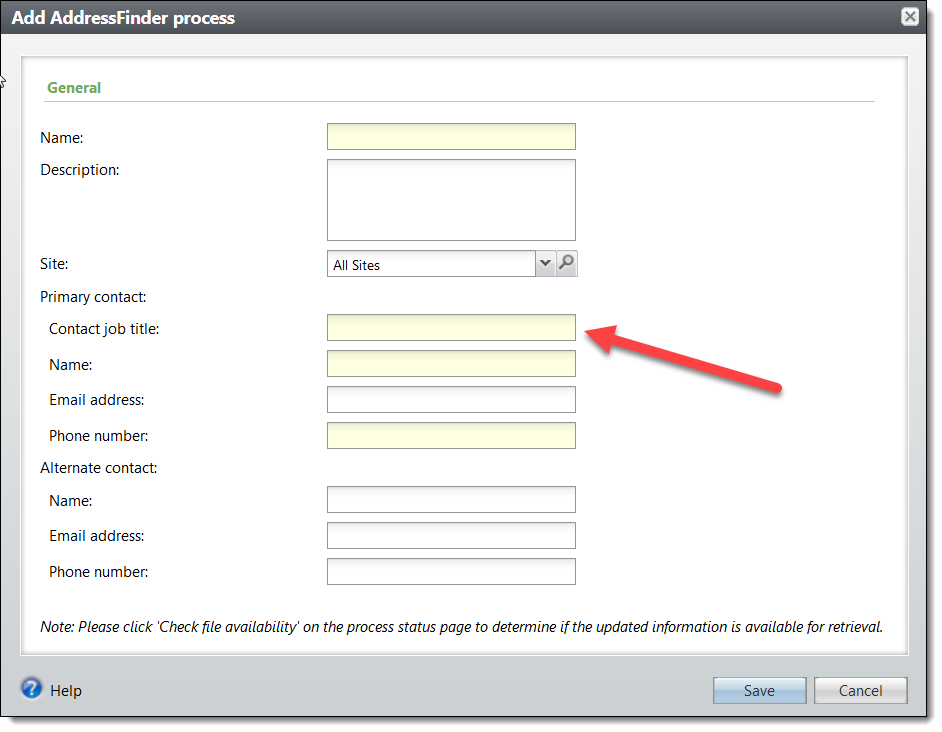Click the 'Site:' label
Viewport: 942px width, 732px height.
pyautogui.click(x=54, y=264)
